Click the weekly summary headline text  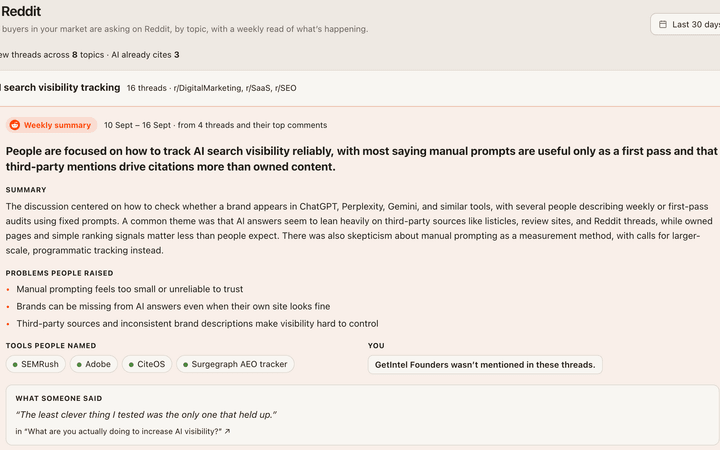coord(361,159)
